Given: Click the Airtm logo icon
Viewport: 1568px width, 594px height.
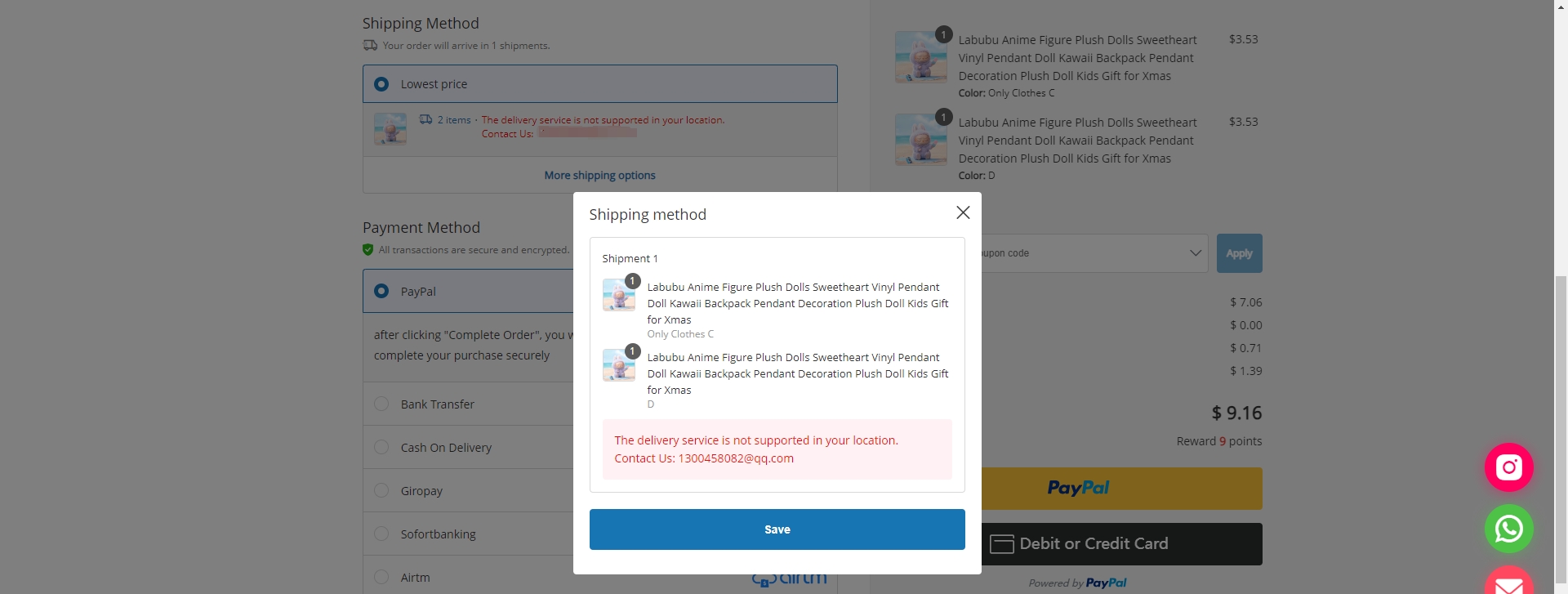Looking at the screenshot, I should point(789,578).
